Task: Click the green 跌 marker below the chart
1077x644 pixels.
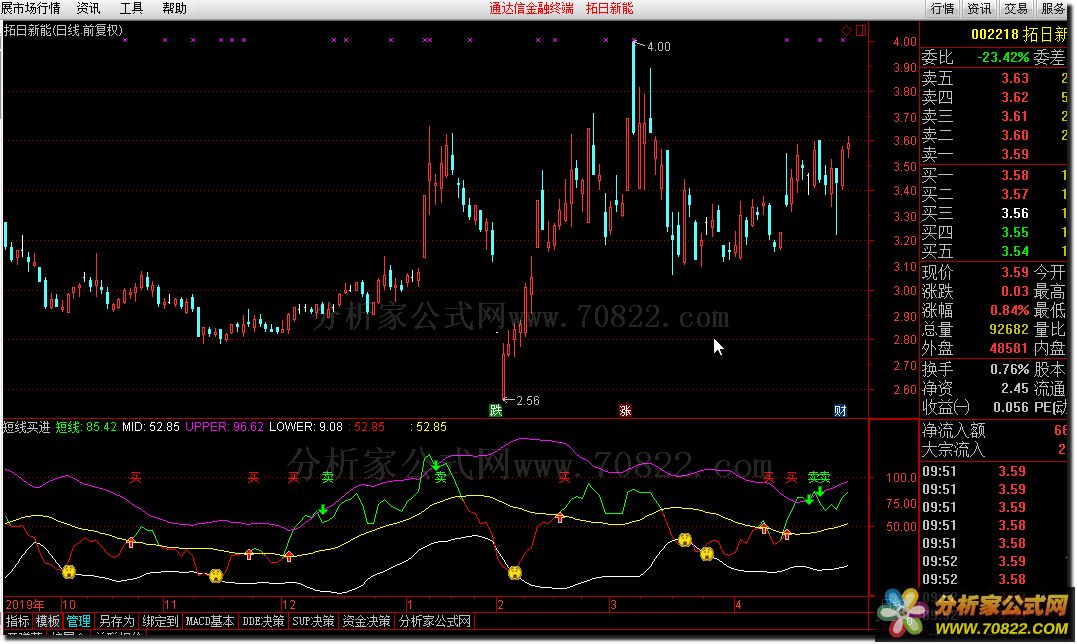Action: tap(496, 411)
